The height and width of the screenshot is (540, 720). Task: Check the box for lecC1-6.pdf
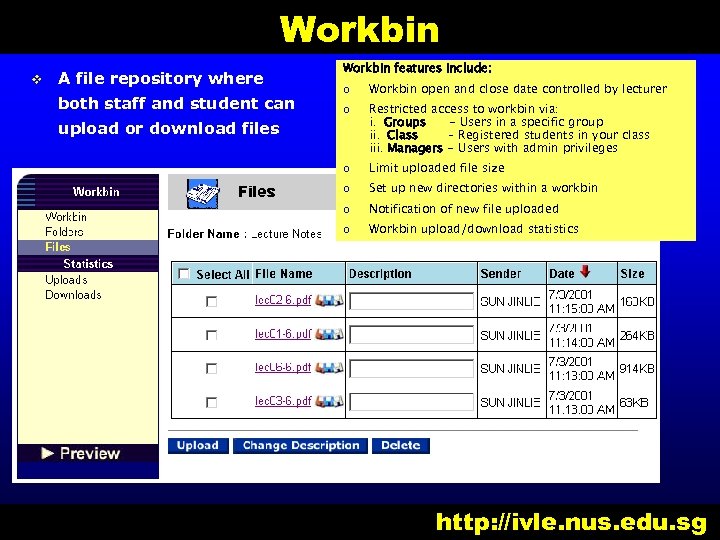[211, 335]
